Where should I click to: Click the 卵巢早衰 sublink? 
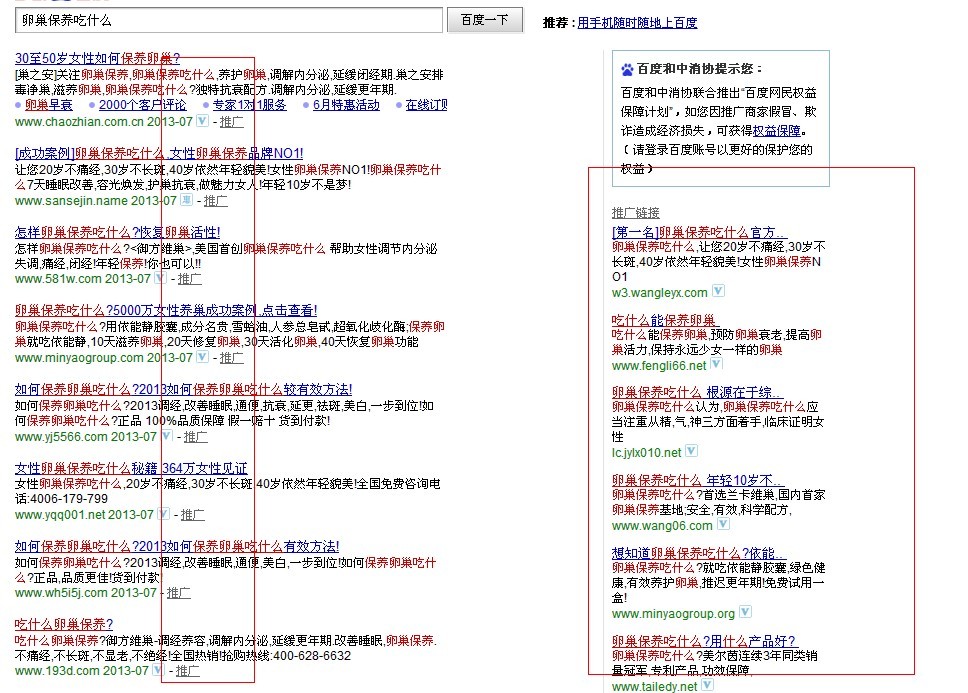[x=49, y=105]
